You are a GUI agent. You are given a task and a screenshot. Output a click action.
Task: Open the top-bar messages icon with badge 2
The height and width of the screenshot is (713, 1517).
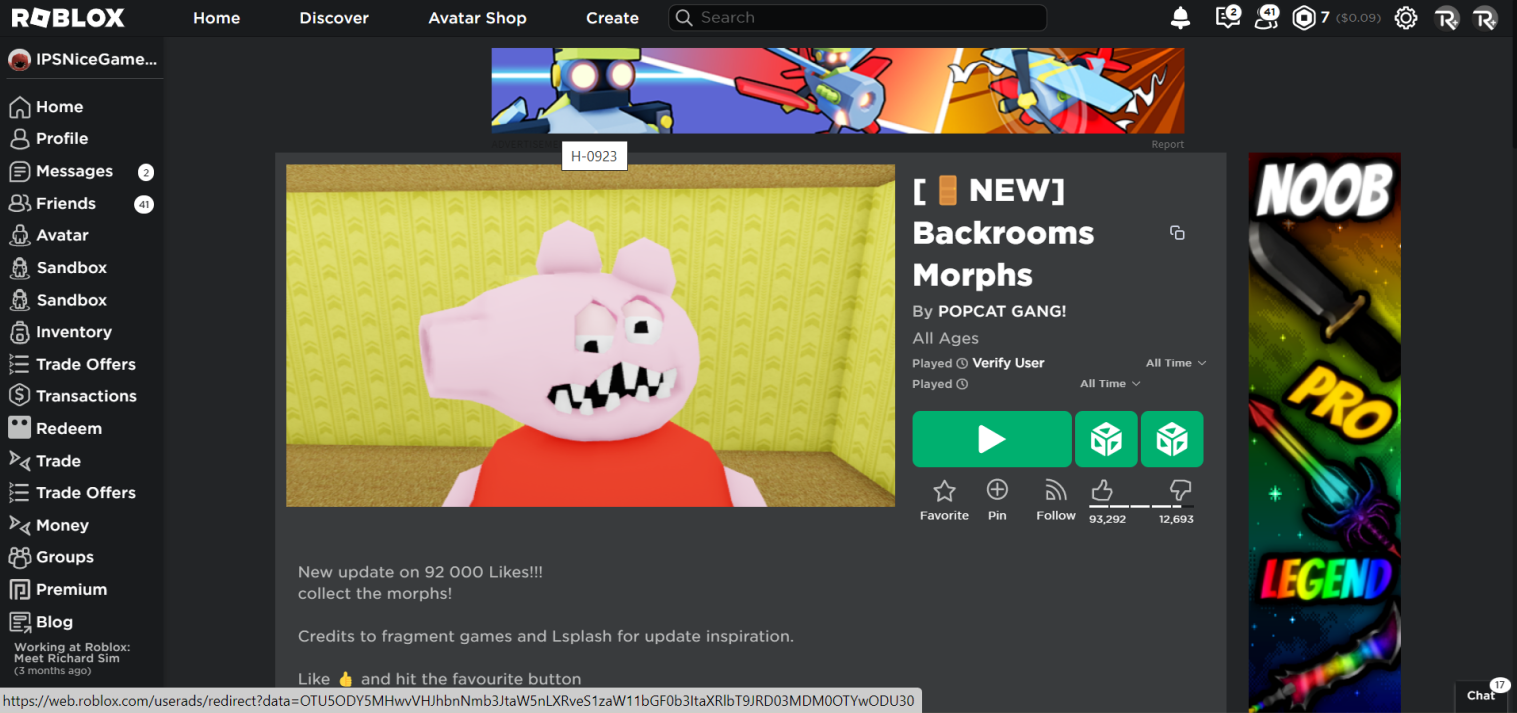[x=1227, y=17]
